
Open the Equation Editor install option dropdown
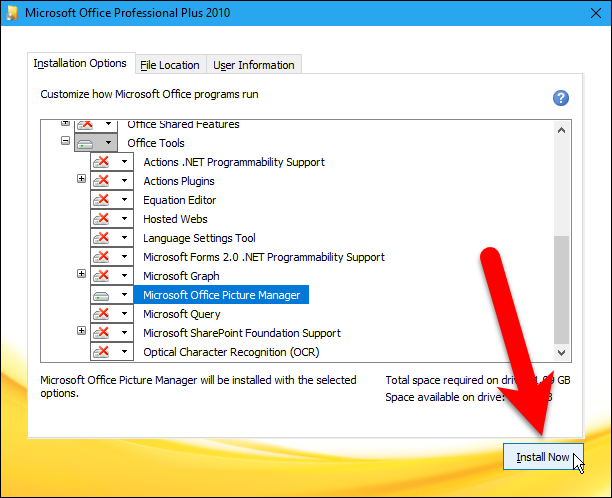point(125,200)
